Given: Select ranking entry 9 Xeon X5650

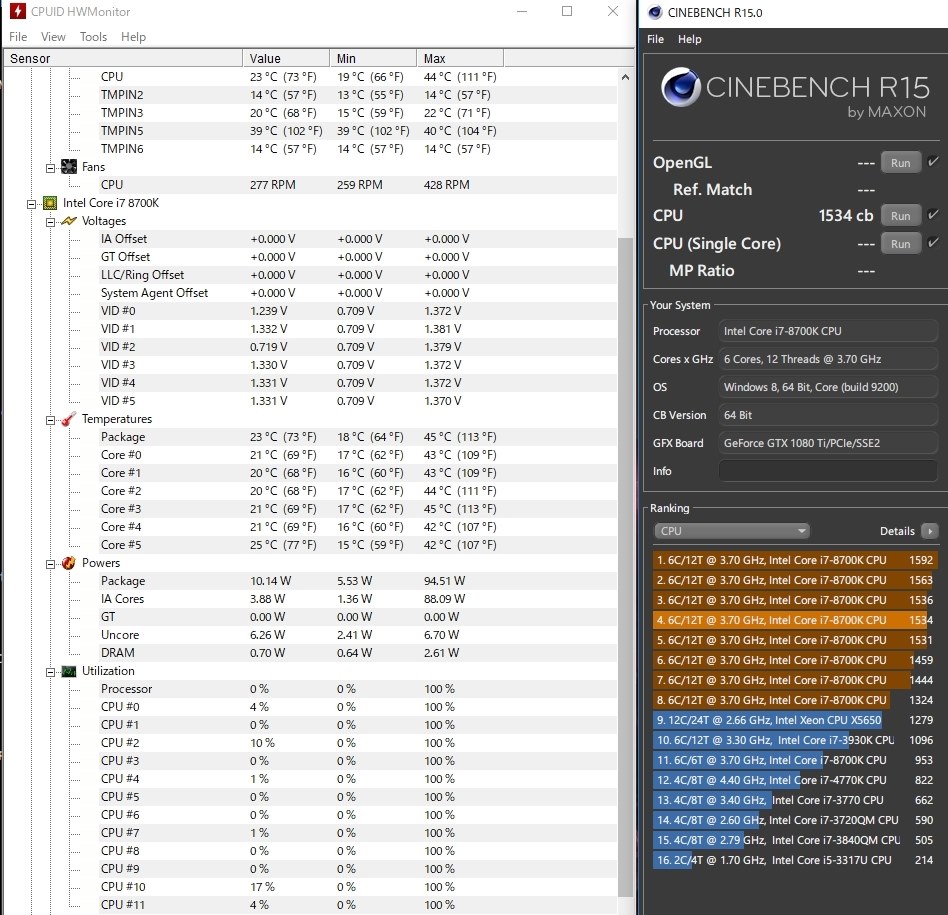Looking at the screenshot, I should point(795,720).
